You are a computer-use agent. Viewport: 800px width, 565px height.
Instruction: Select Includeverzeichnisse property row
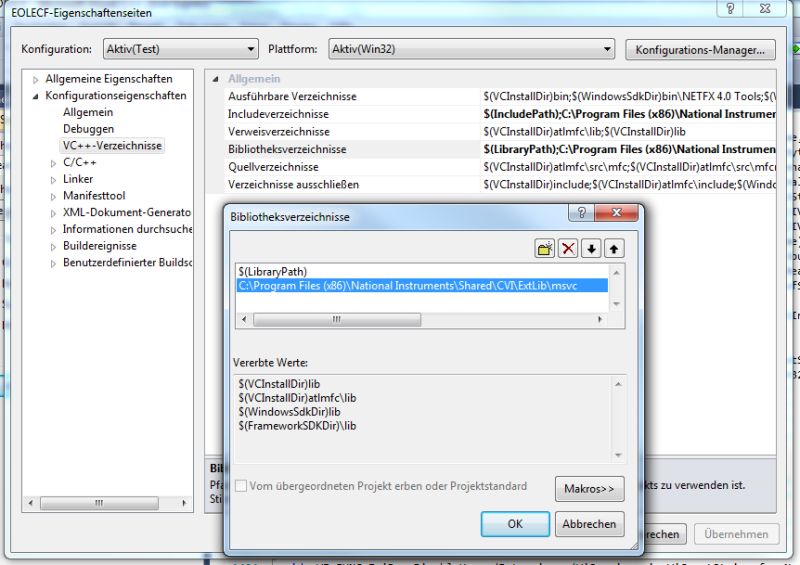[x=500, y=114]
